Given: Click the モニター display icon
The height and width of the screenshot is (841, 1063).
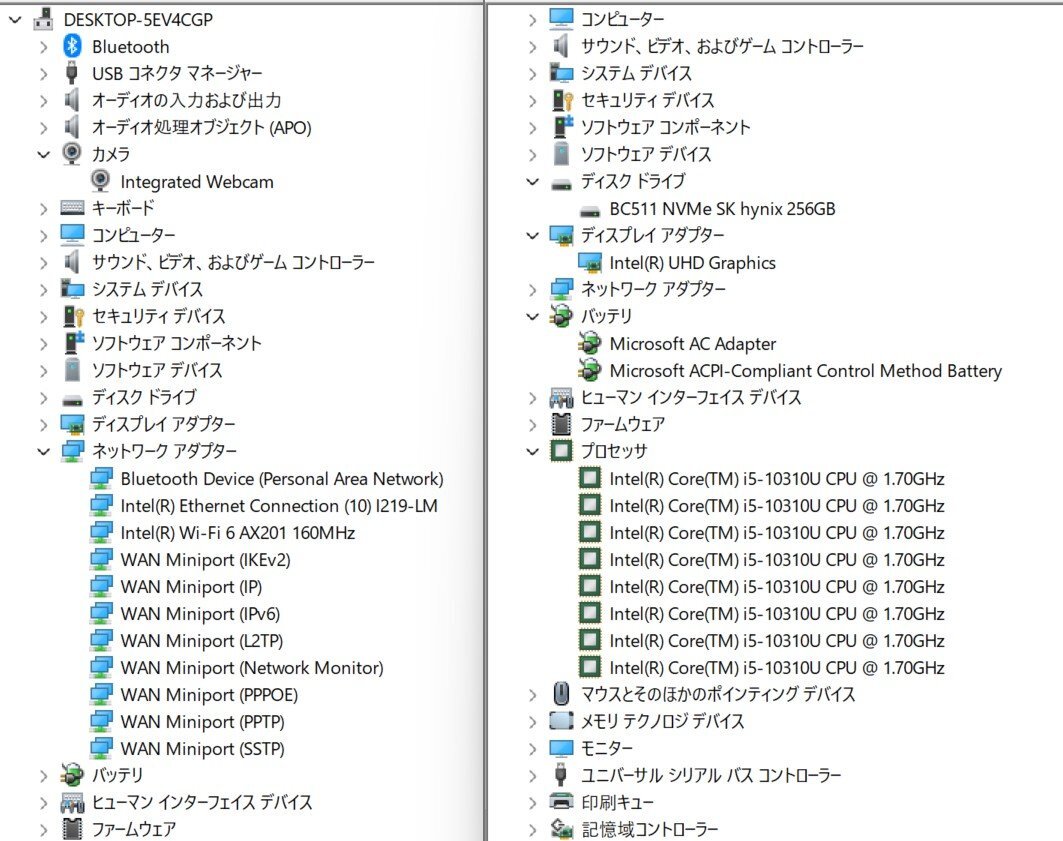Looking at the screenshot, I should pyautogui.click(x=561, y=748).
